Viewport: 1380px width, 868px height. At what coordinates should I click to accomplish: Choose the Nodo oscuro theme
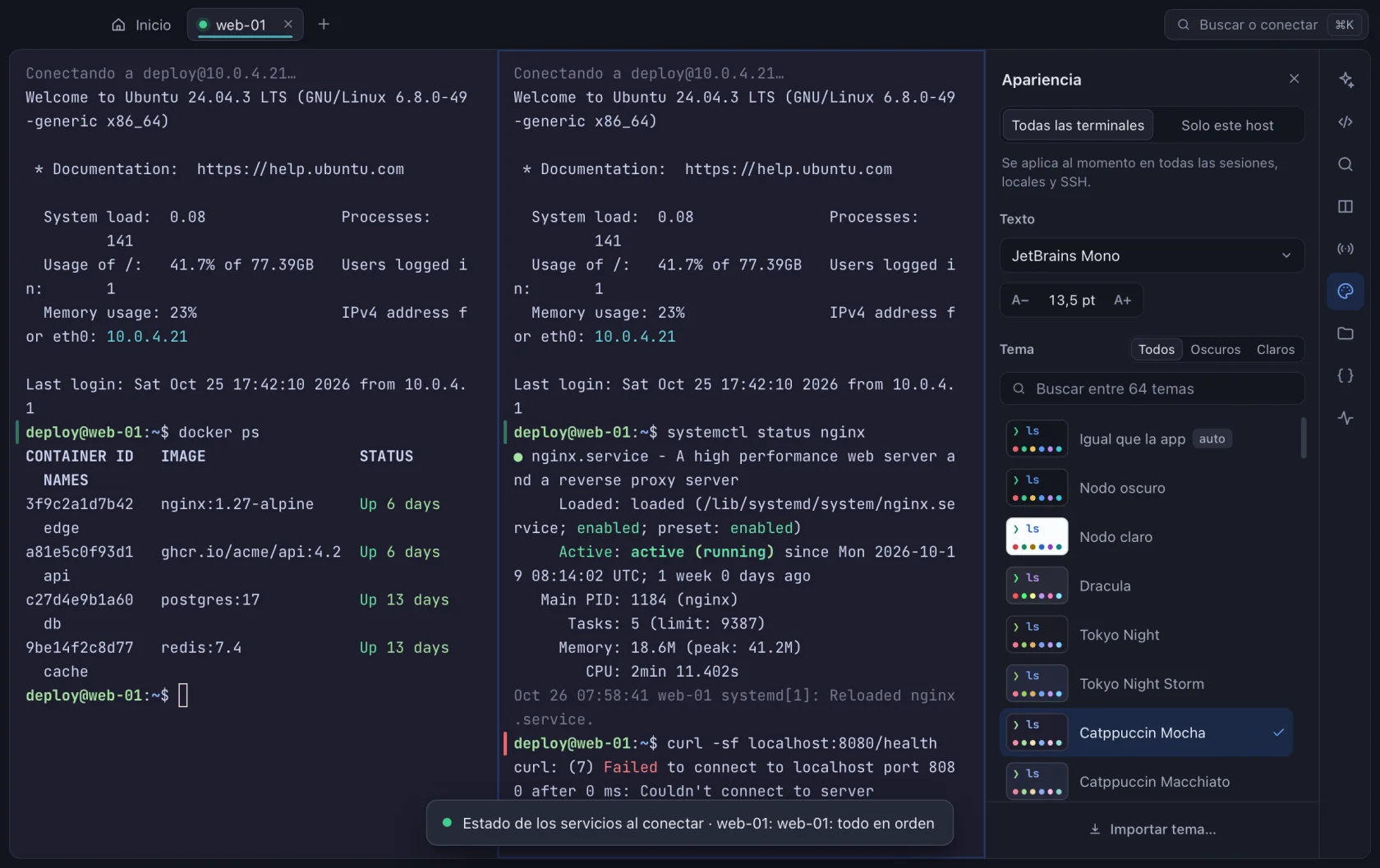1147,488
